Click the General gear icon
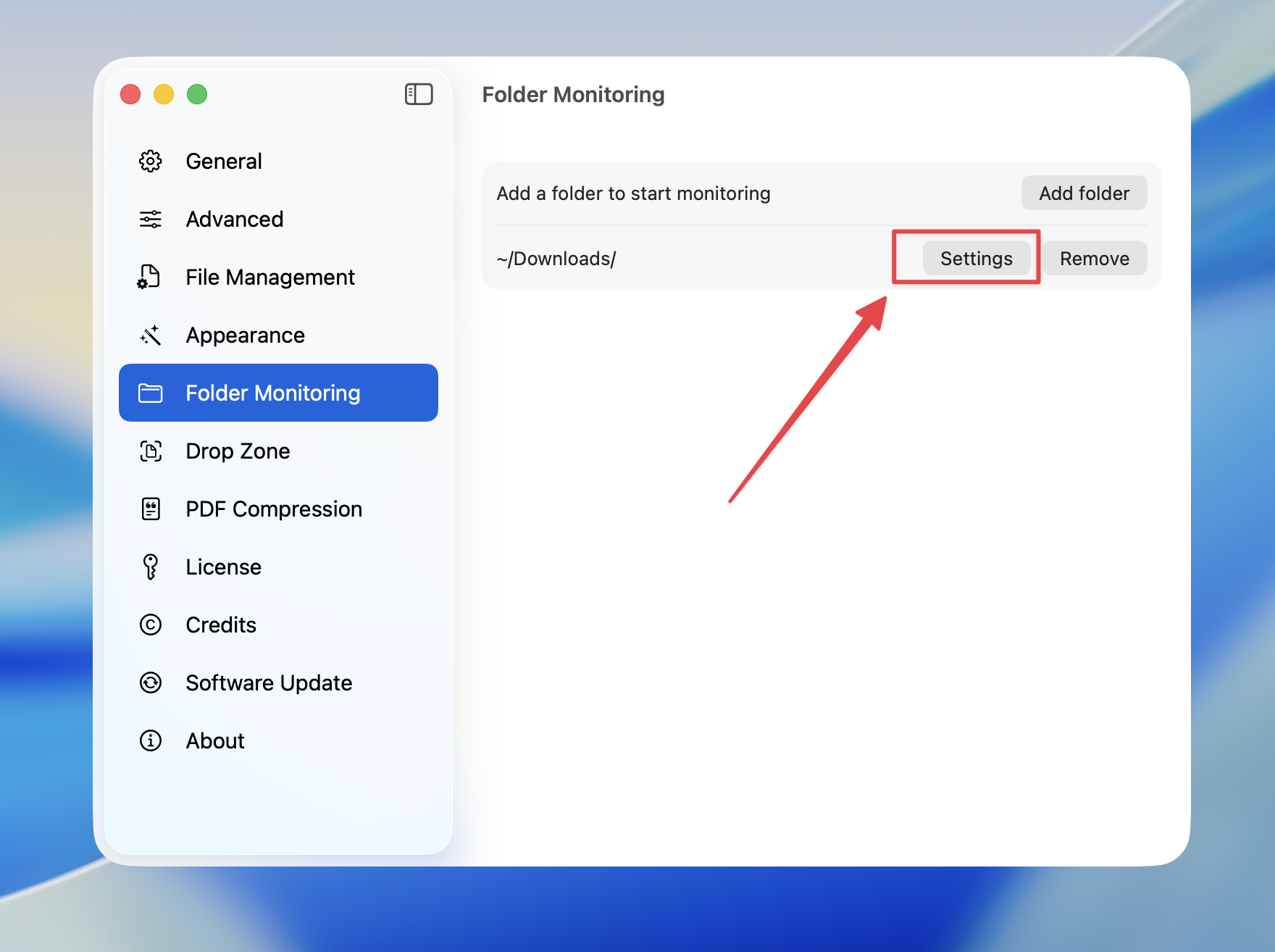This screenshot has width=1275, height=952. click(x=151, y=161)
